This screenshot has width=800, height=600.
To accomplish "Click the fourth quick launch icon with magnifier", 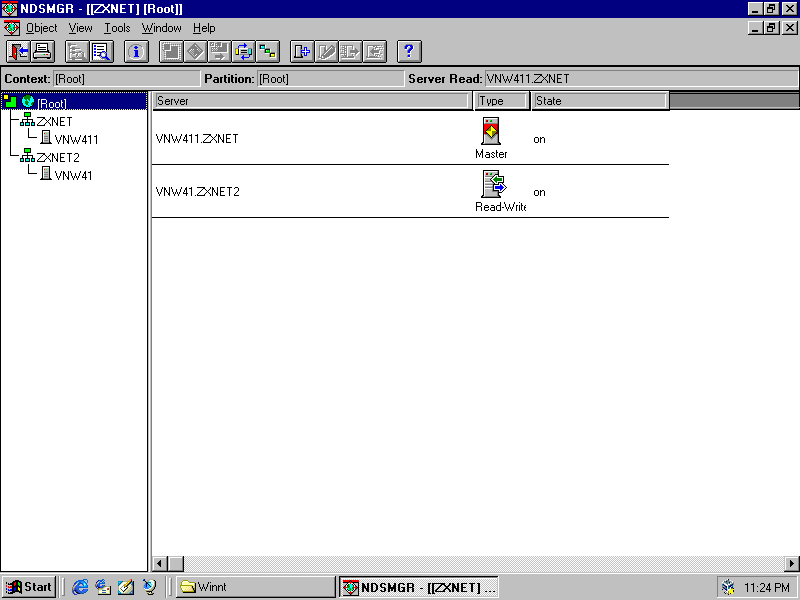I will click(149, 587).
